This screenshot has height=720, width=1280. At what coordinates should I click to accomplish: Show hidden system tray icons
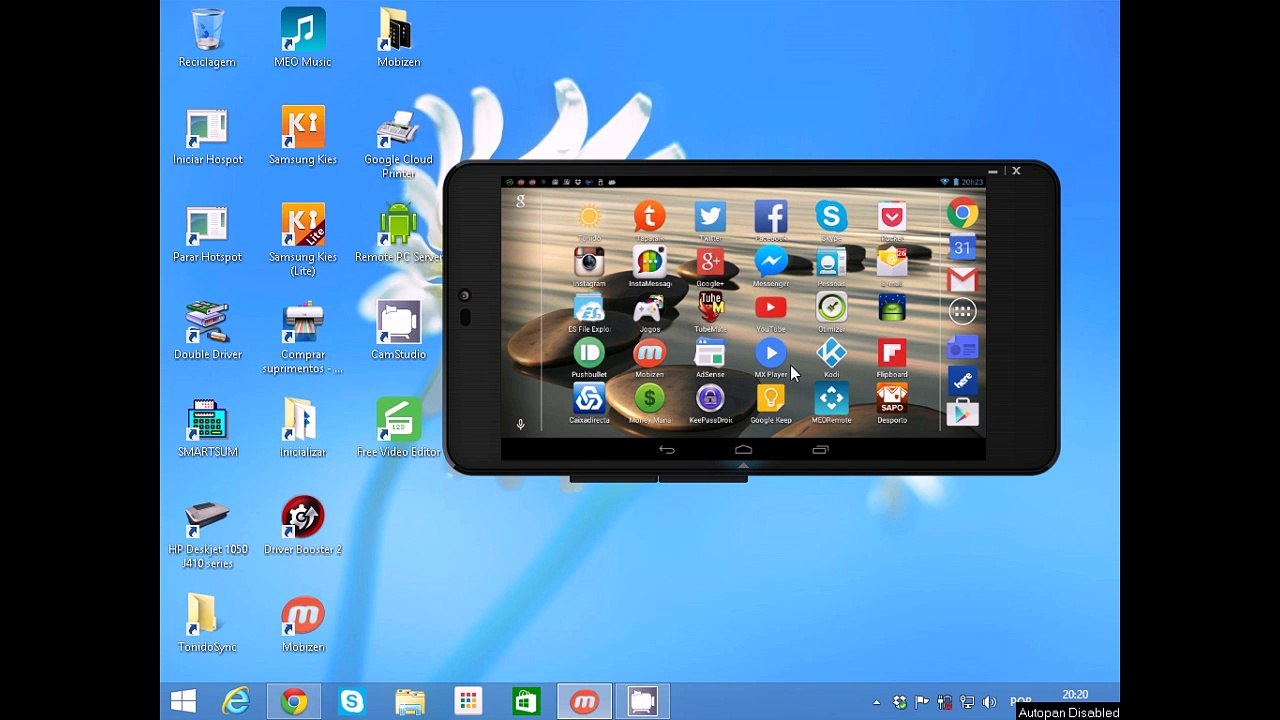click(x=877, y=702)
